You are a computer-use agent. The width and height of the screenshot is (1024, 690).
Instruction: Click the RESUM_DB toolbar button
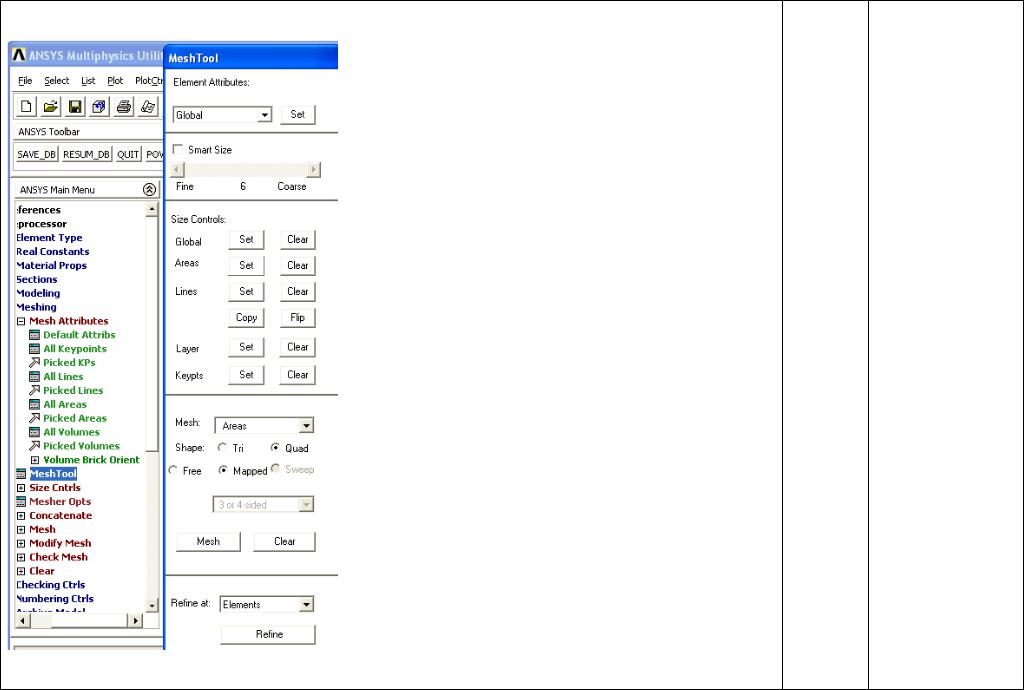pos(86,154)
